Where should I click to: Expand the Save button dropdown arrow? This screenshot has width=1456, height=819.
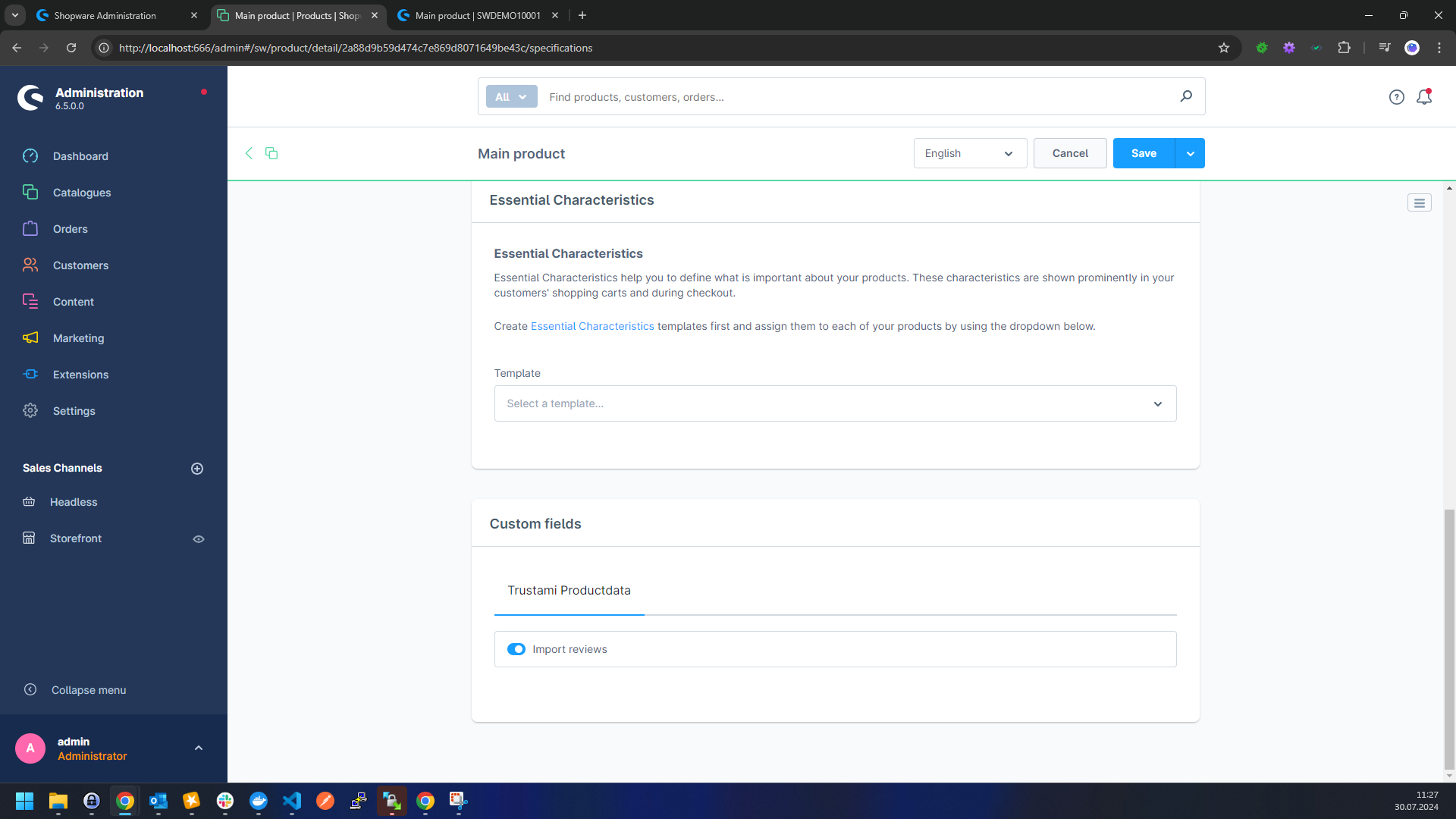tap(1190, 153)
